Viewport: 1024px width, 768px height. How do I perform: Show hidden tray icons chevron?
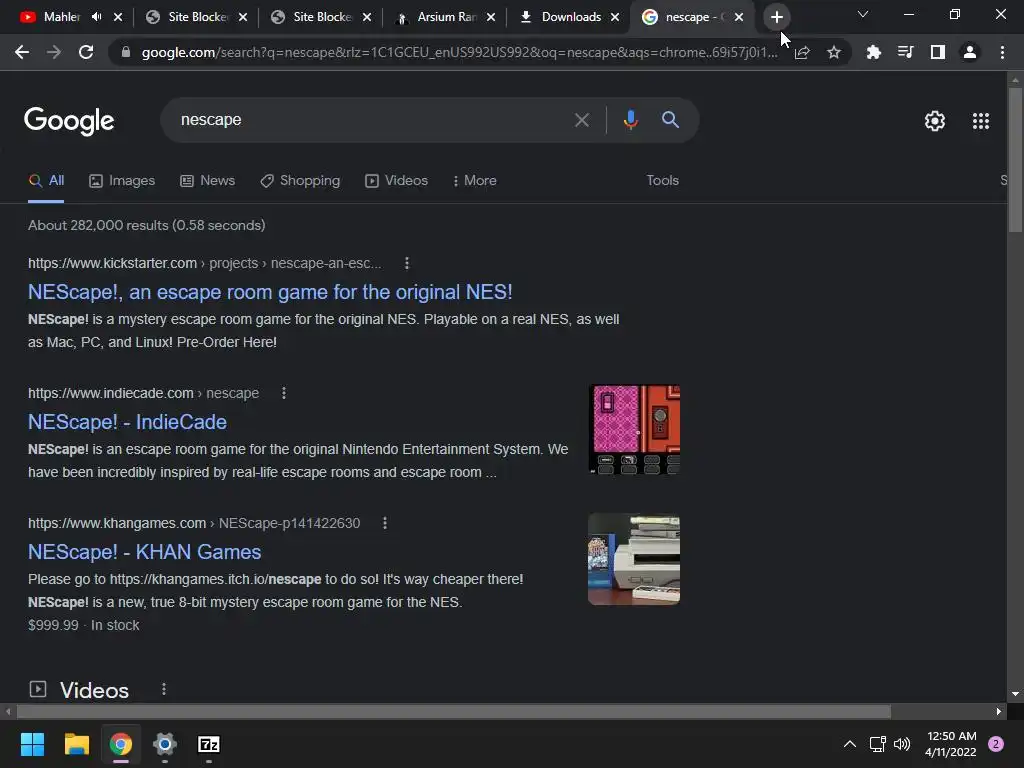850,744
